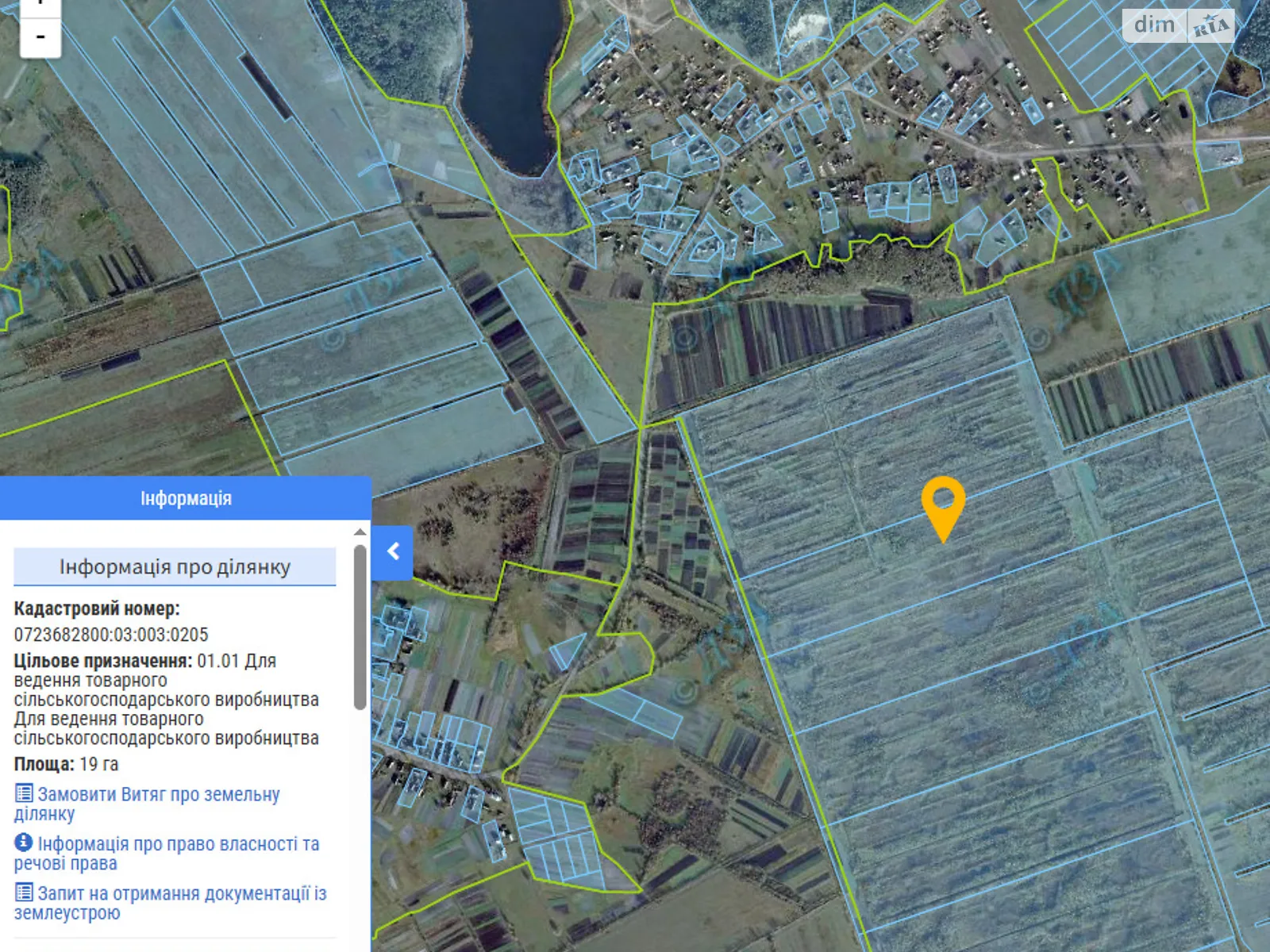This screenshot has width=1270, height=952.
Task: Click the document icon beside Замовити Витяг
Action: [x=24, y=793]
